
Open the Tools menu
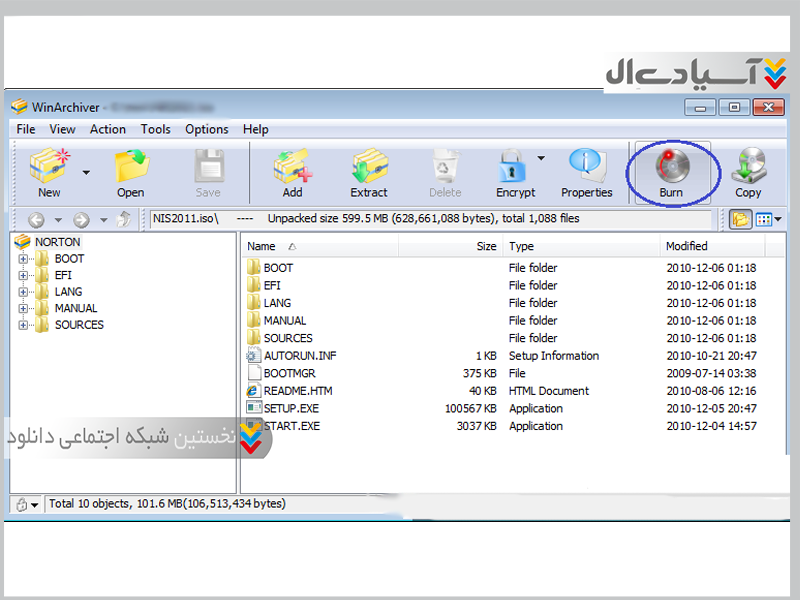tap(155, 129)
